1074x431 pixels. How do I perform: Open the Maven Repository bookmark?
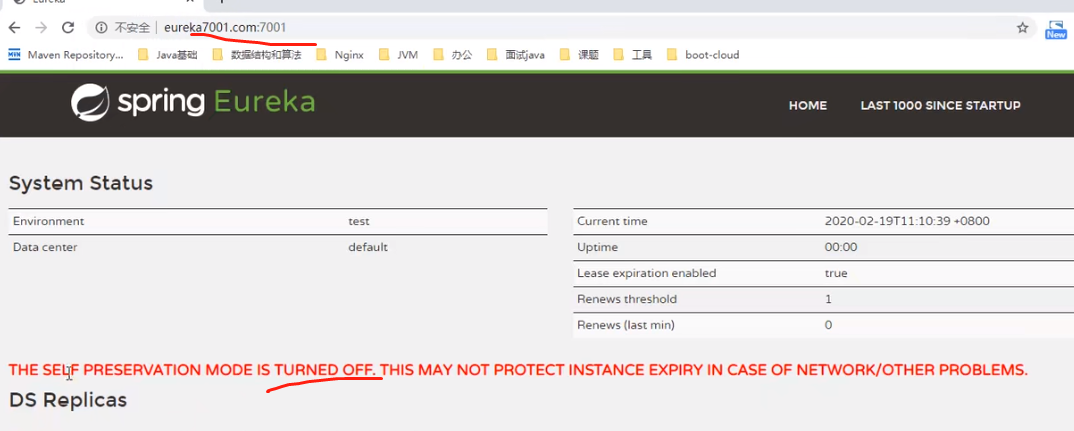66,55
